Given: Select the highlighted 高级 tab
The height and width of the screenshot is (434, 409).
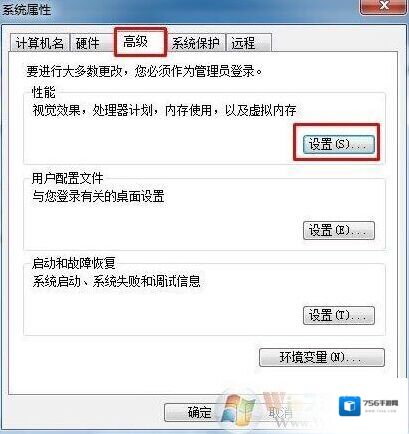Looking at the screenshot, I should 140,42.
